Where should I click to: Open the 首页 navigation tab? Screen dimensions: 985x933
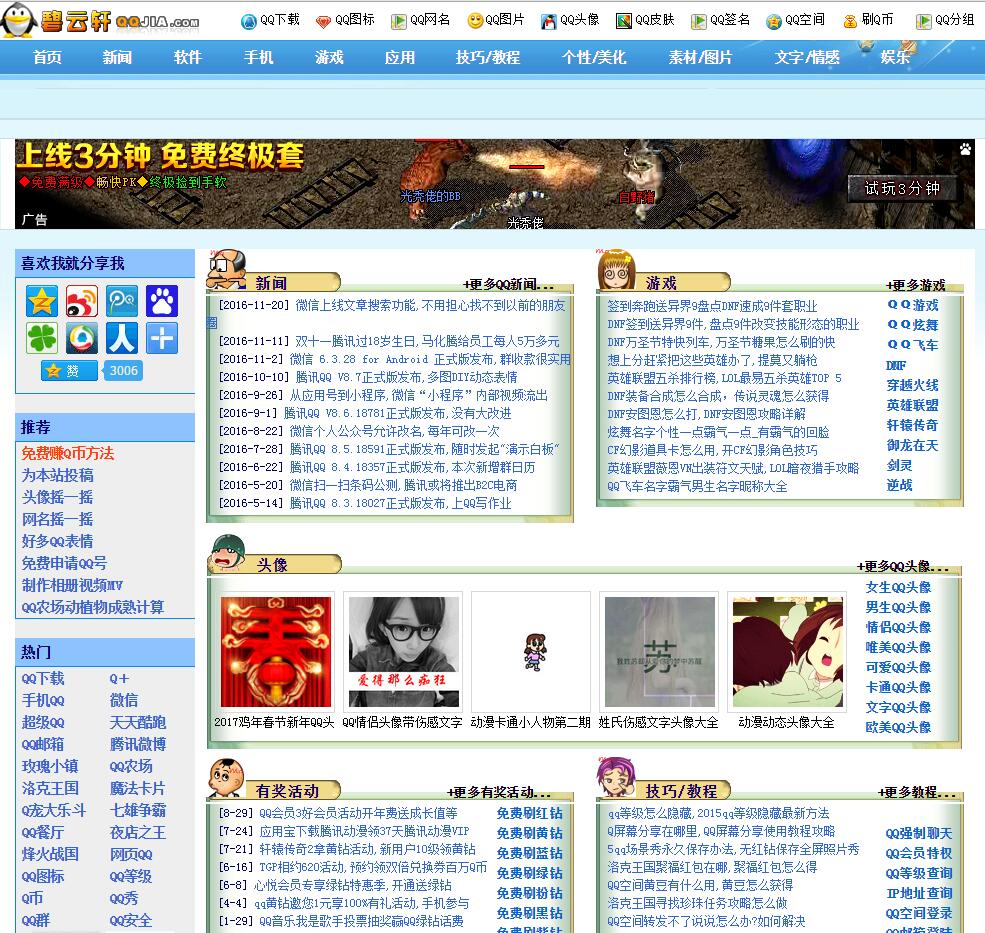coord(48,57)
